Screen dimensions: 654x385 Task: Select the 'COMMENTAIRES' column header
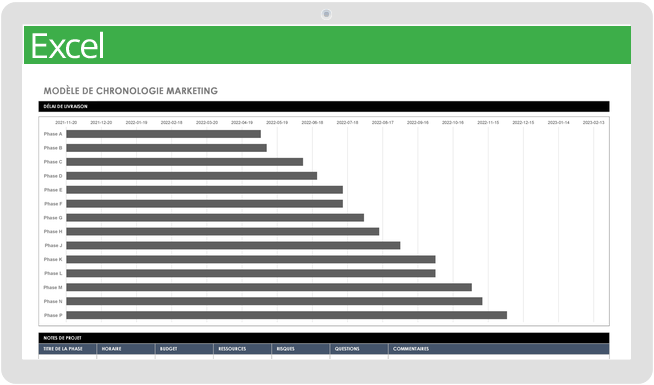coord(499,349)
